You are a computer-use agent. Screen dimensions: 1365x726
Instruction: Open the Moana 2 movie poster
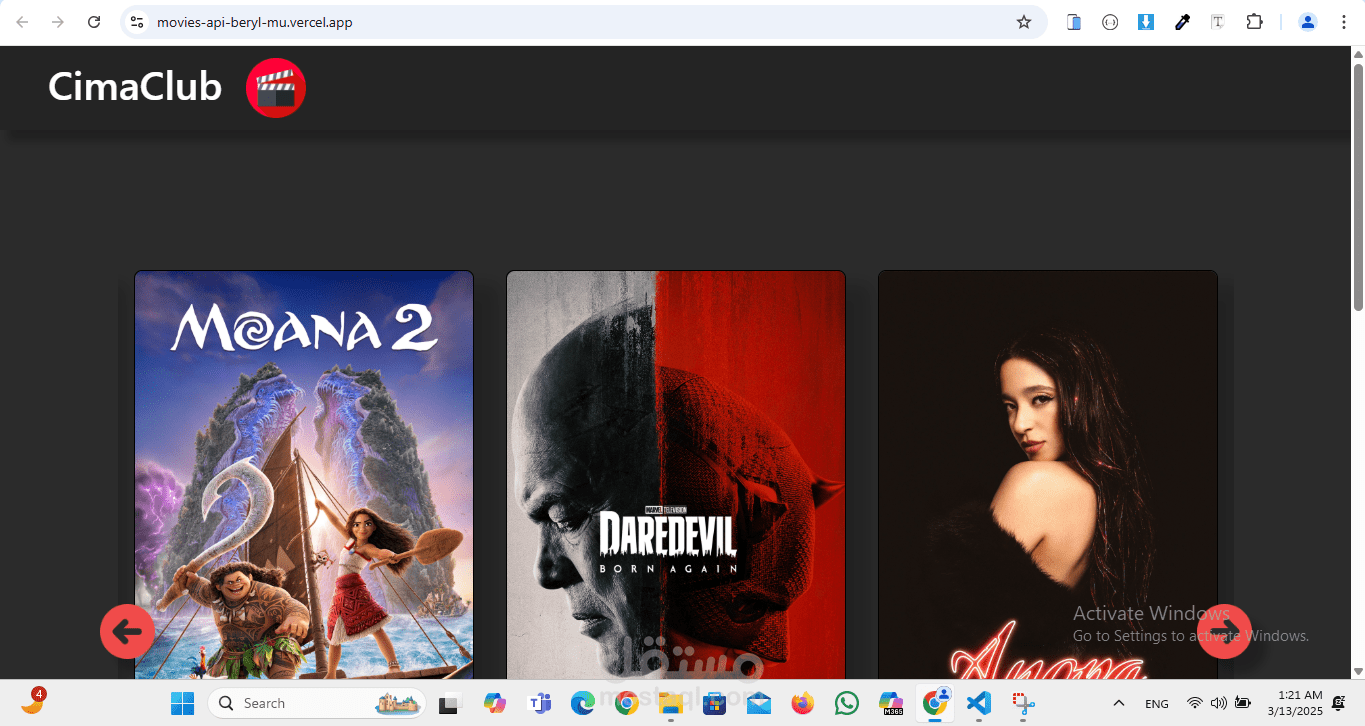304,475
